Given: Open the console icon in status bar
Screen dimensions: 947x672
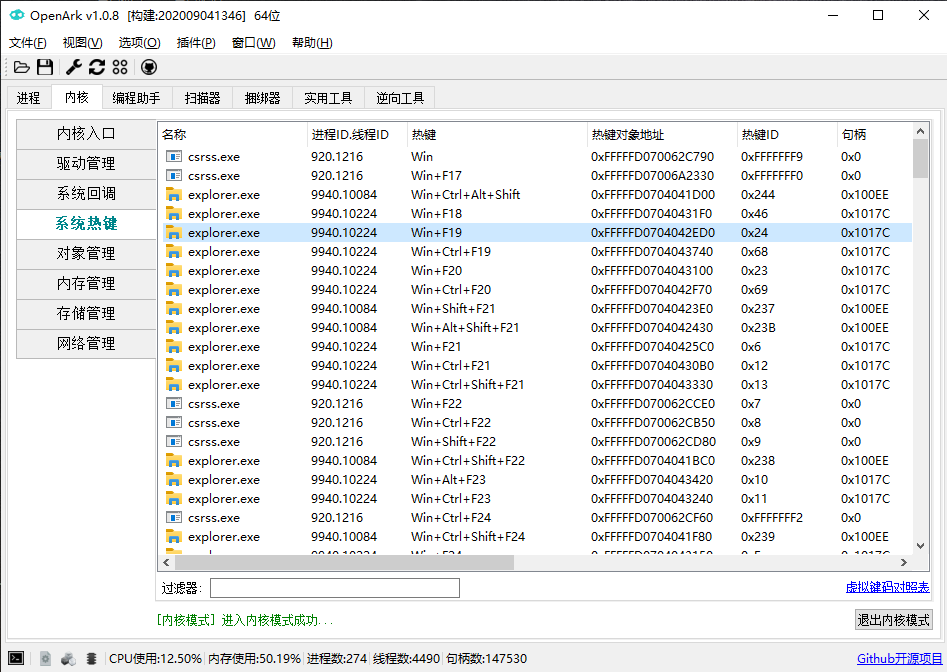Looking at the screenshot, I should (17, 658).
